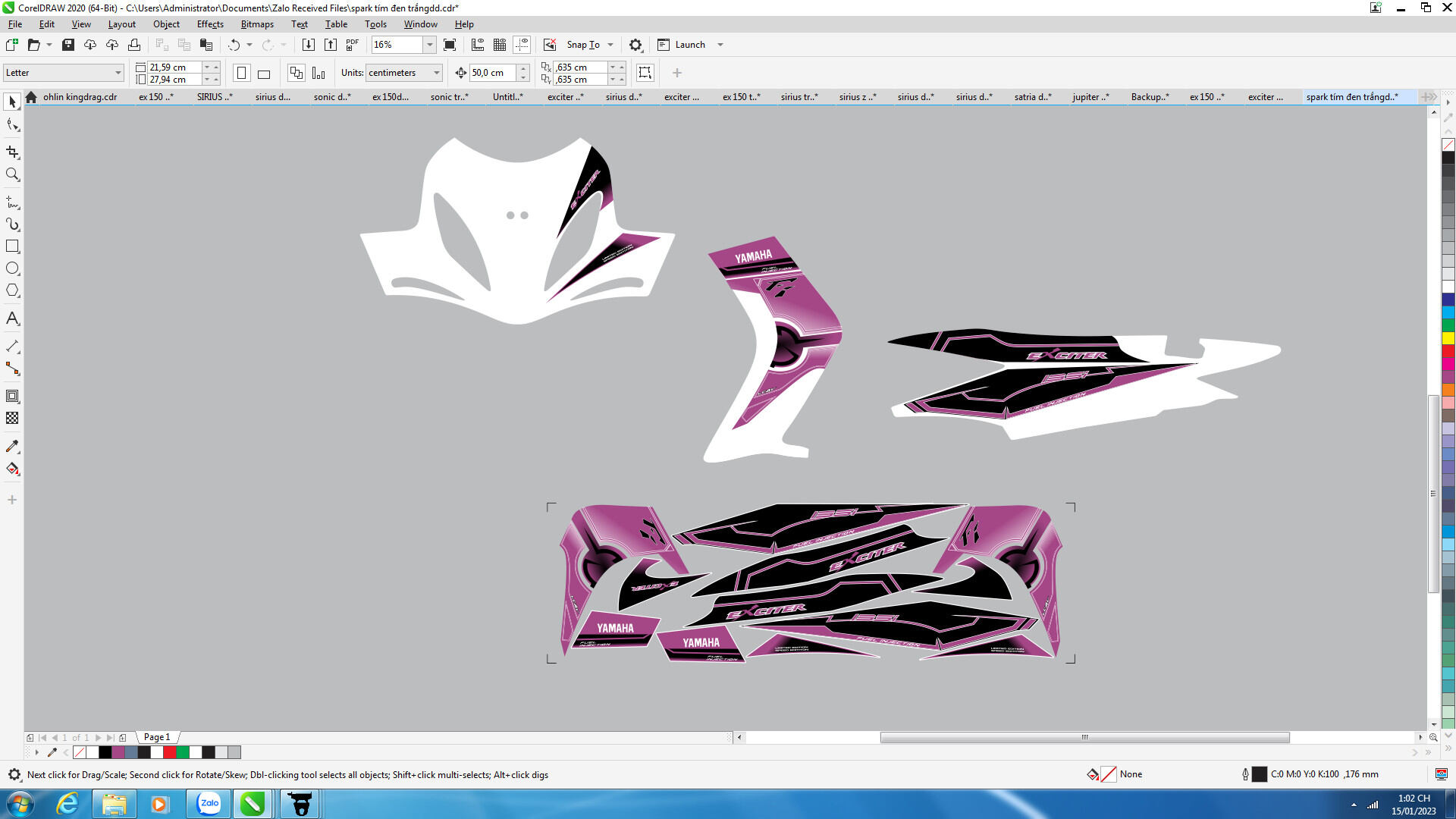This screenshot has width=1456, height=819.
Task: Click the Import icon
Action: point(309,45)
